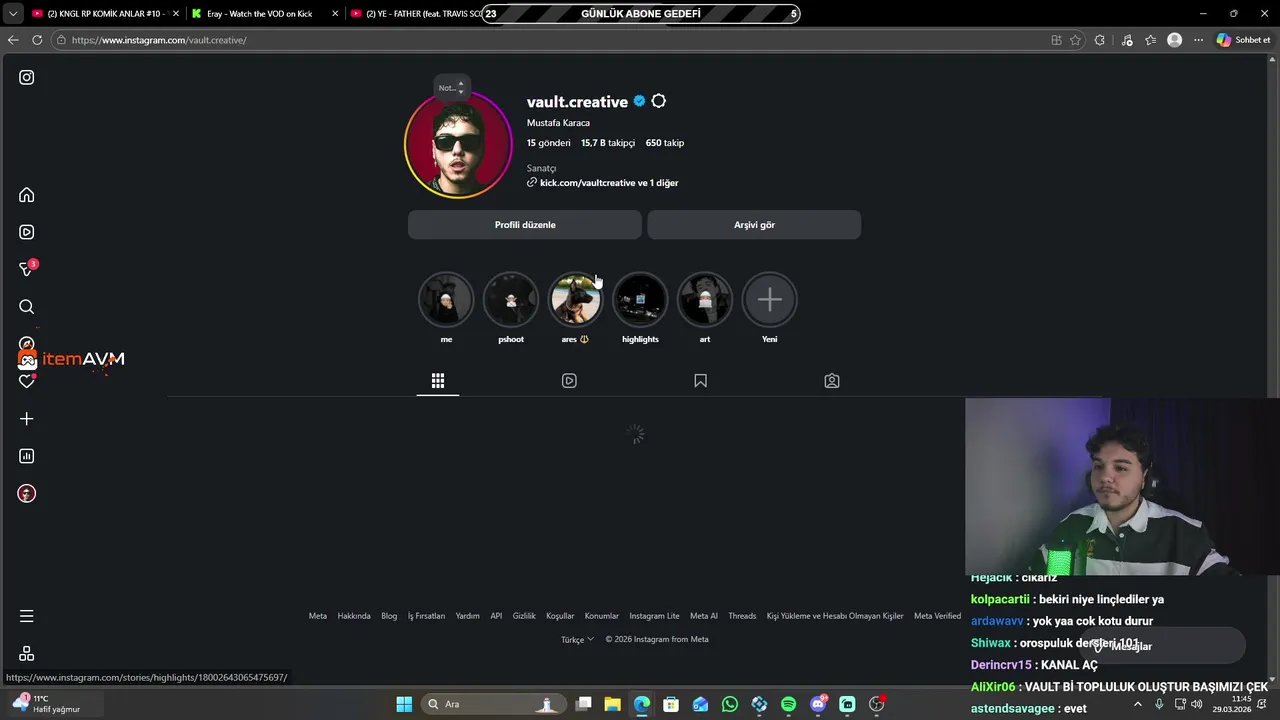Open the settings gear next to username

point(658,101)
